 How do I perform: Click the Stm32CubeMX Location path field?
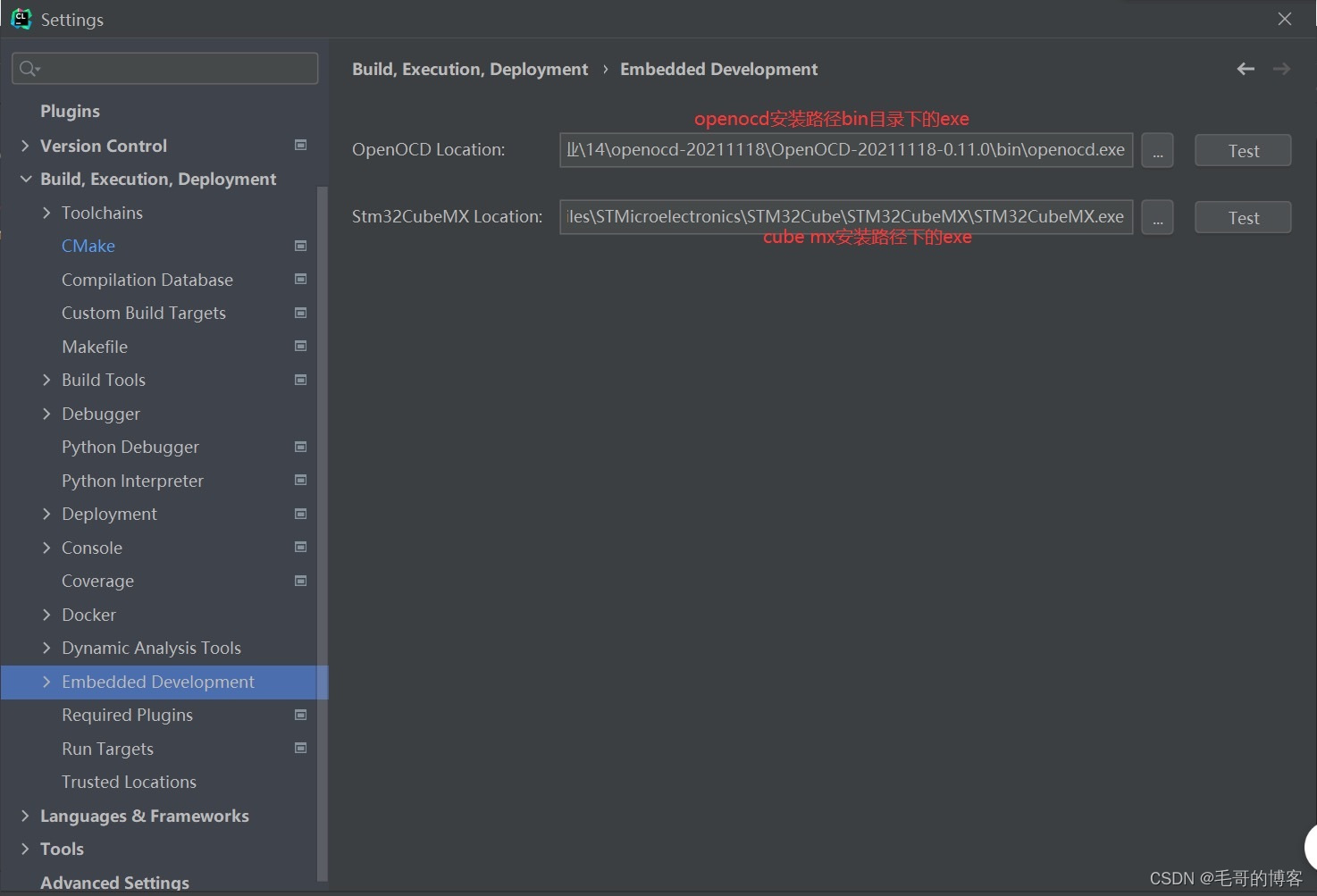846,217
